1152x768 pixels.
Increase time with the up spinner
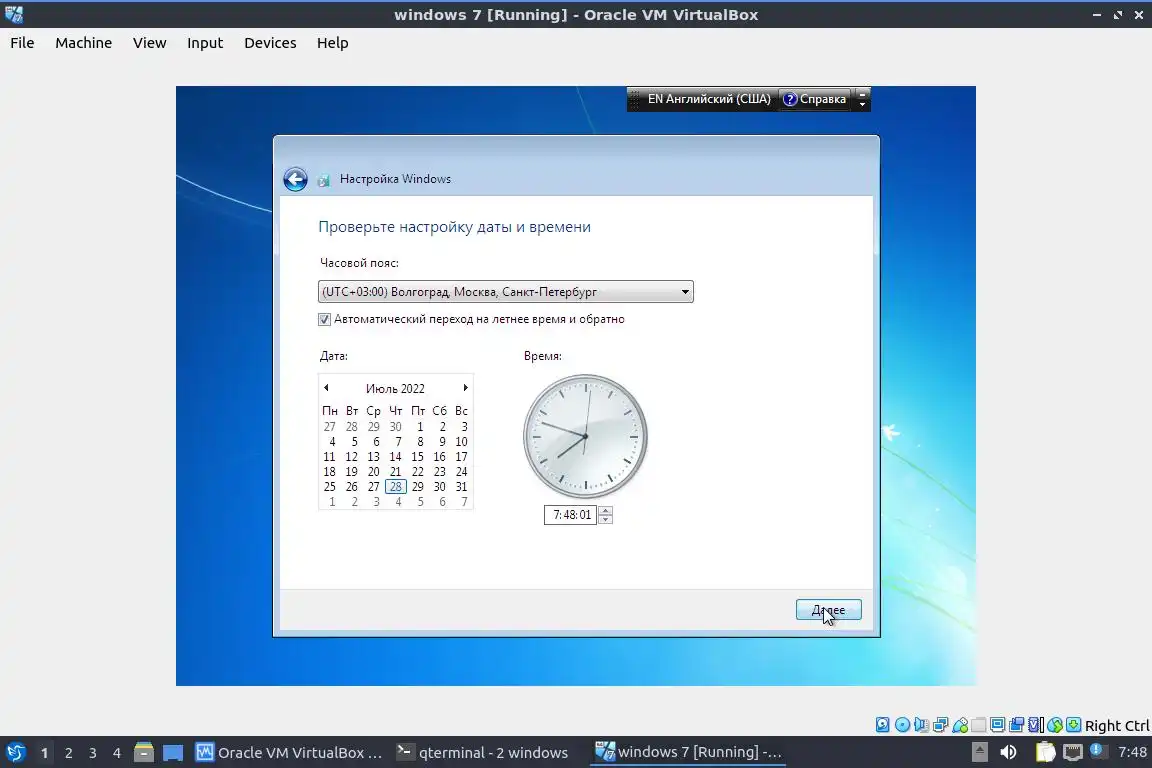605,511
